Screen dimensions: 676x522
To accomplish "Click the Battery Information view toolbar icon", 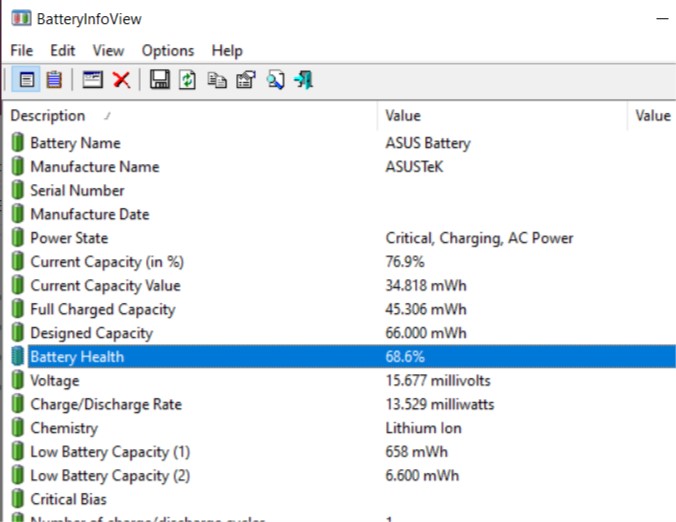I will 27,80.
